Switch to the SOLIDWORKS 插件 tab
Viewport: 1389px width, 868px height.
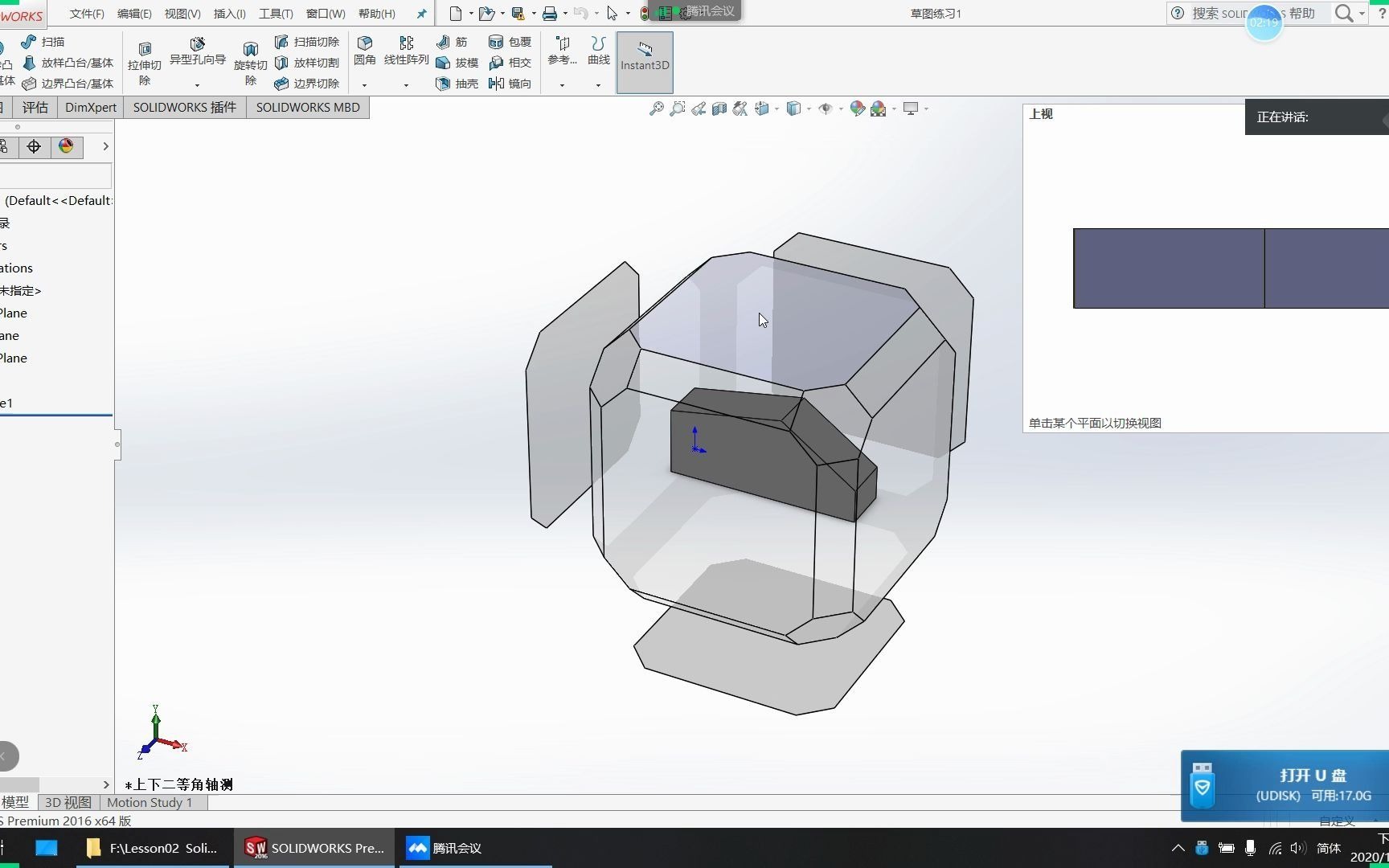coord(185,108)
